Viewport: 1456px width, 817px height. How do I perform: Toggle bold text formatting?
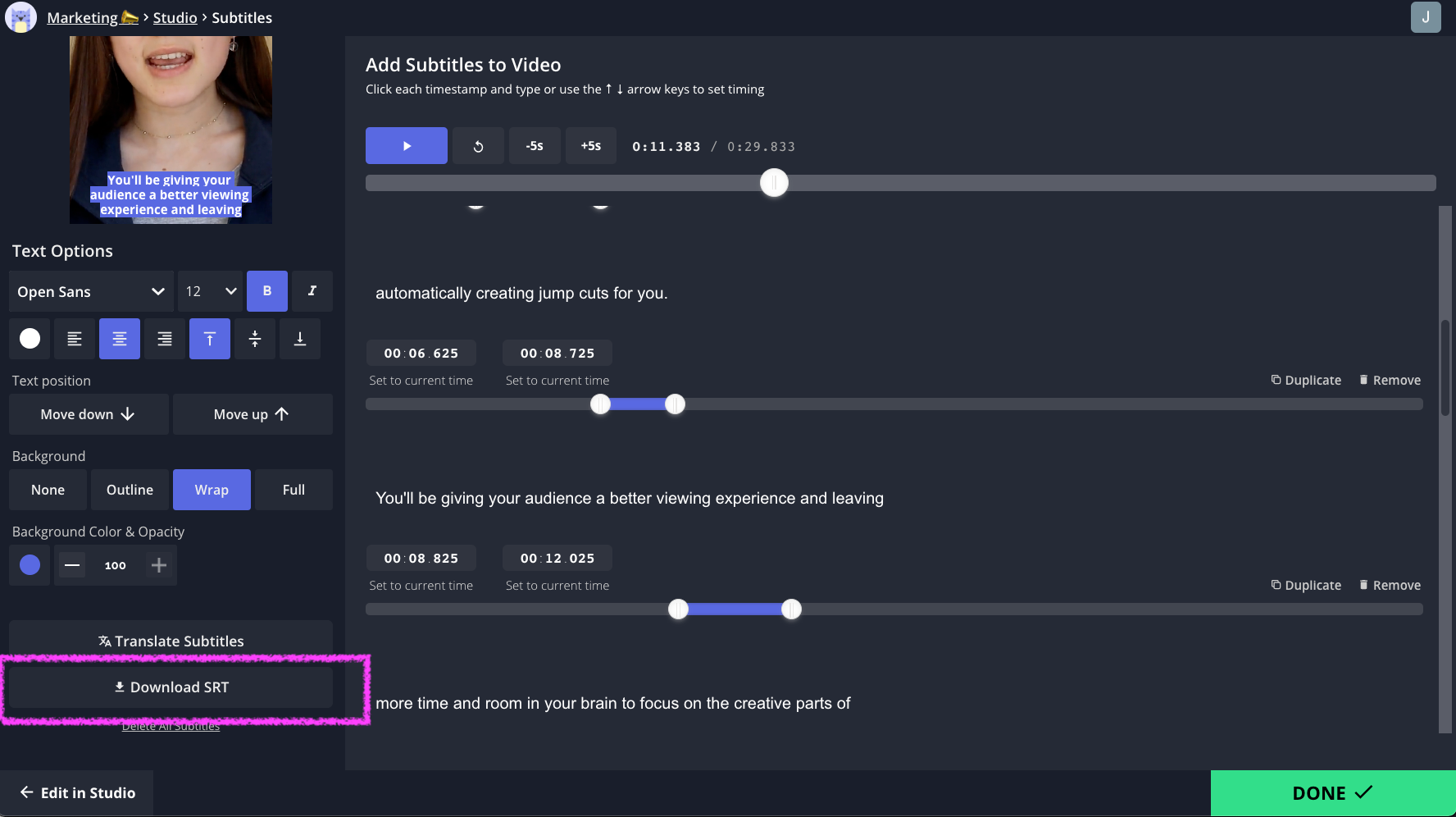[267, 291]
